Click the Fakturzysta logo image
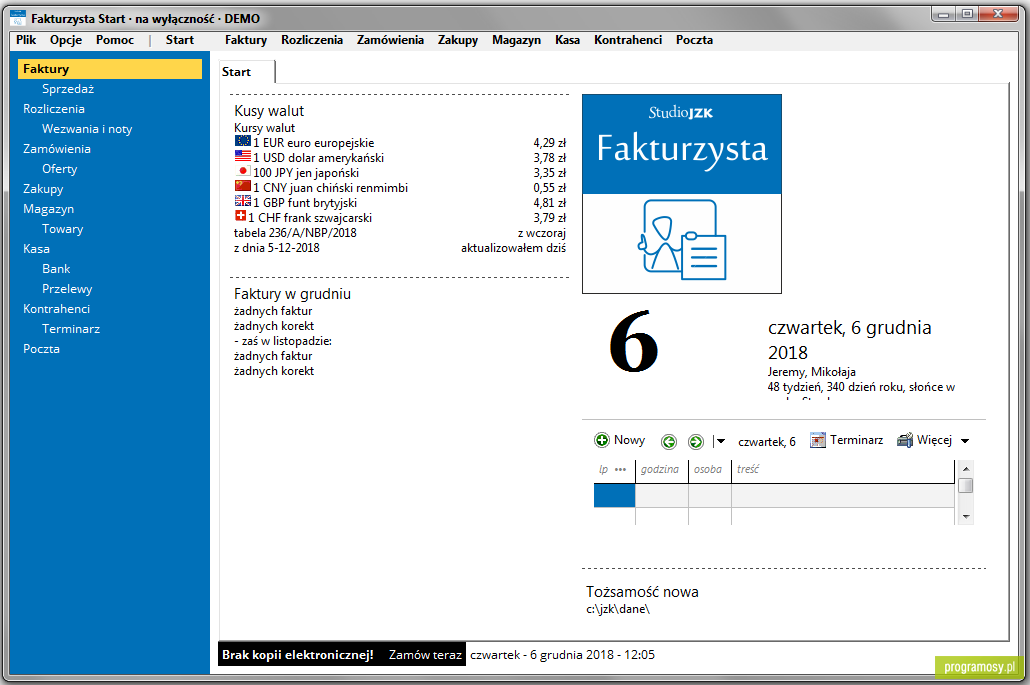1030x685 pixels. point(682,194)
